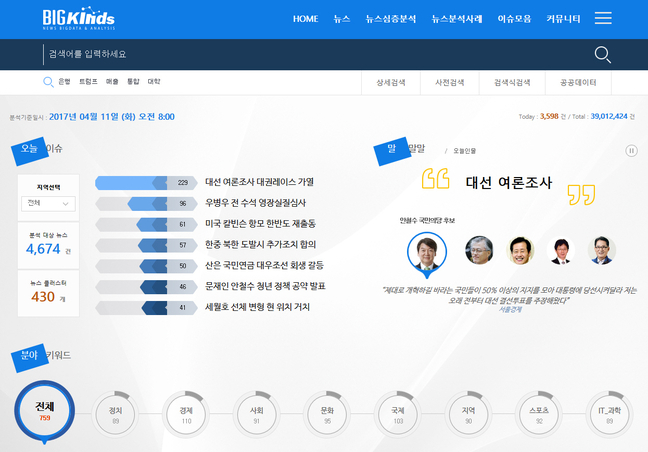Open issue 세월호 선체 변형 현 위치 거치
The width and height of the screenshot is (648, 452).
click(257, 307)
